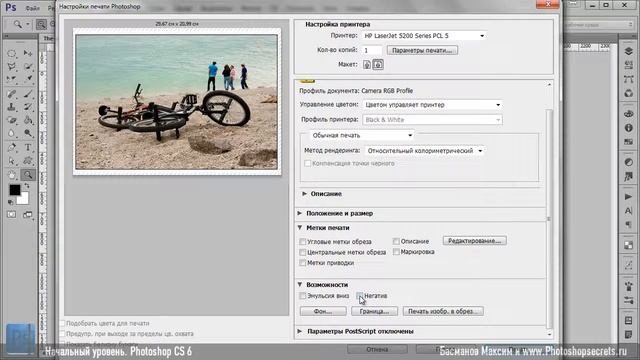
Task: Select the Clone Stamp tool
Action: (11, 107)
